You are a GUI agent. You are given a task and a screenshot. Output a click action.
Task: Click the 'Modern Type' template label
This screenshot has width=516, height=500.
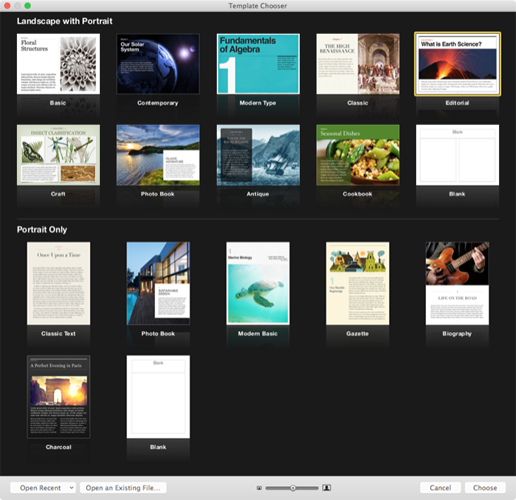point(258,103)
